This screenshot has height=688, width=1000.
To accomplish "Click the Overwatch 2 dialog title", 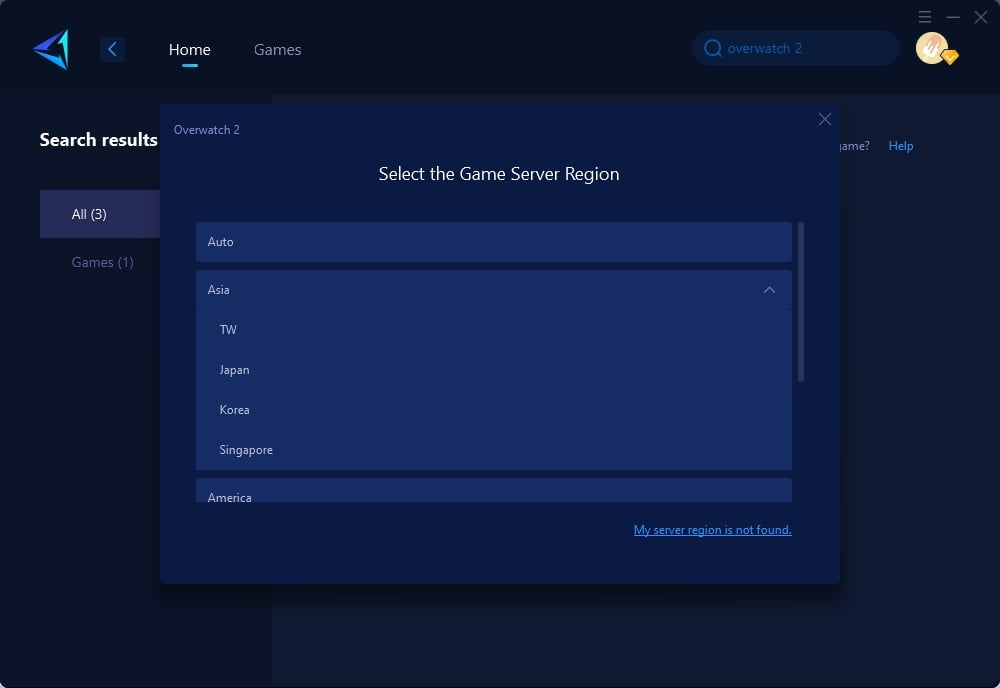I will pos(207,130).
